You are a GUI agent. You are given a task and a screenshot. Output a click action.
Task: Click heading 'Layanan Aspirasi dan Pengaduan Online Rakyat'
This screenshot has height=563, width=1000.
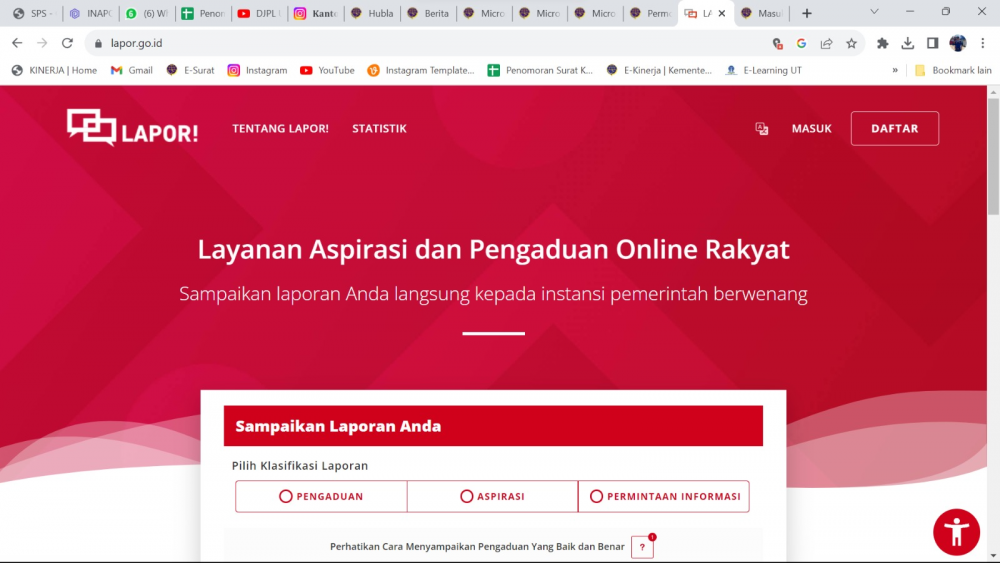coord(494,249)
